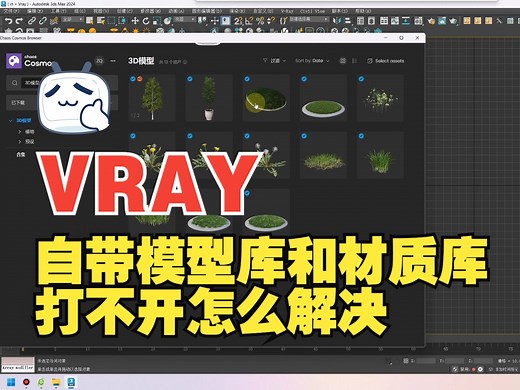Open the reference coordinate system dropdown

coord(185,19)
